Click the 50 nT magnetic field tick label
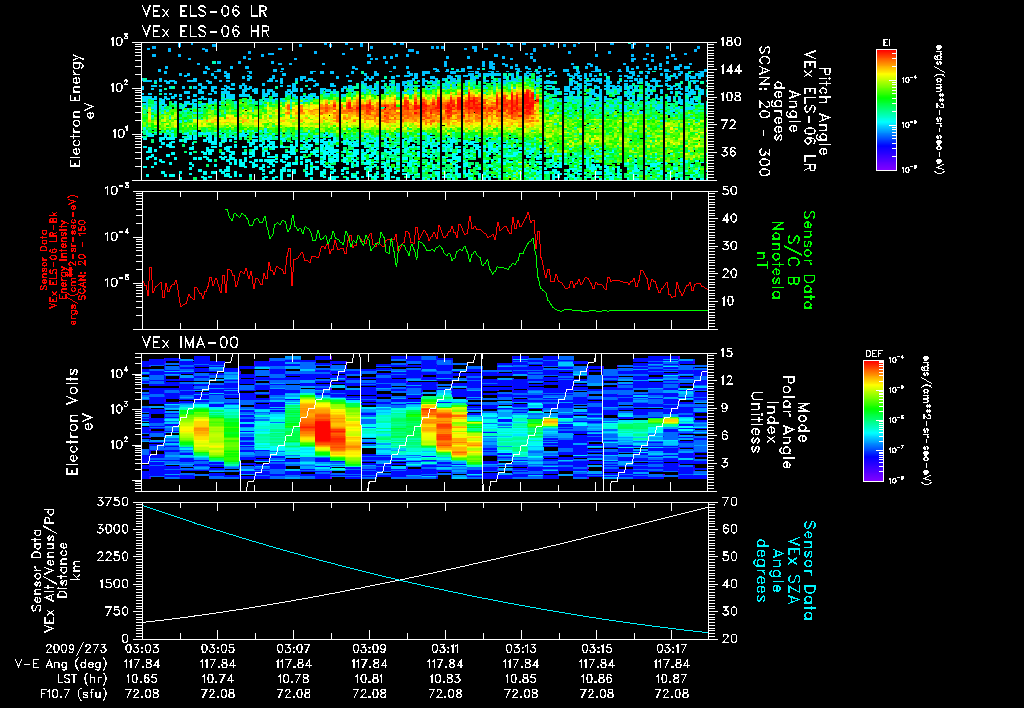1024x708 pixels. coord(729,191)
